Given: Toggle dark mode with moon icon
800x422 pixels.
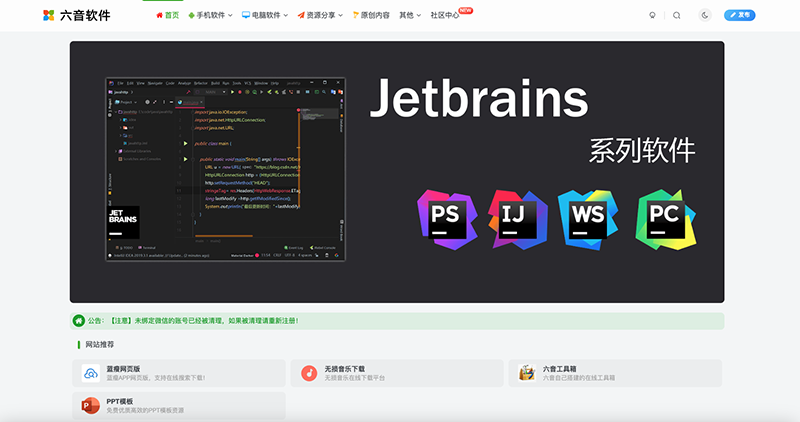Looking at the screenshot, I should pos(705,15).
